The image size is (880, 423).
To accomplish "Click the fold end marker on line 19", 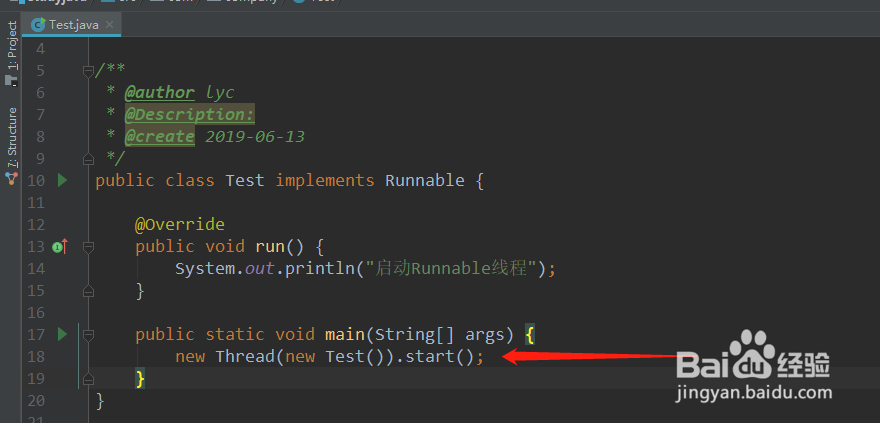I will (x=88, y=379).
